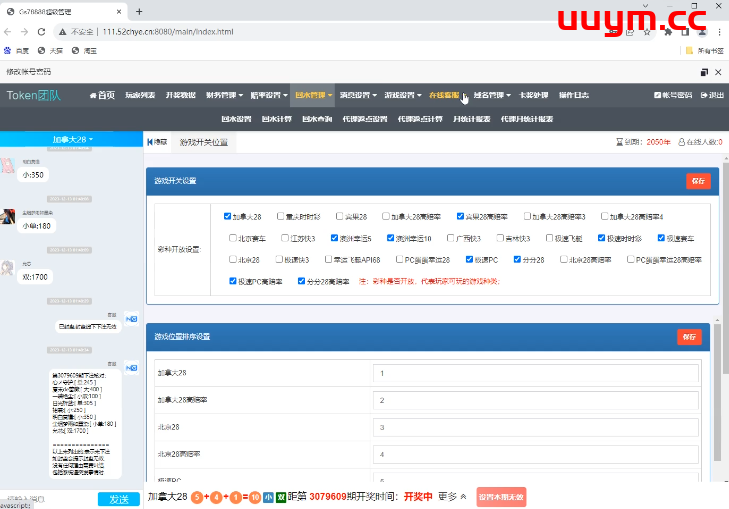Save the game switch settings with 保存
Screen dimensions: 729x509
point(698,181)
